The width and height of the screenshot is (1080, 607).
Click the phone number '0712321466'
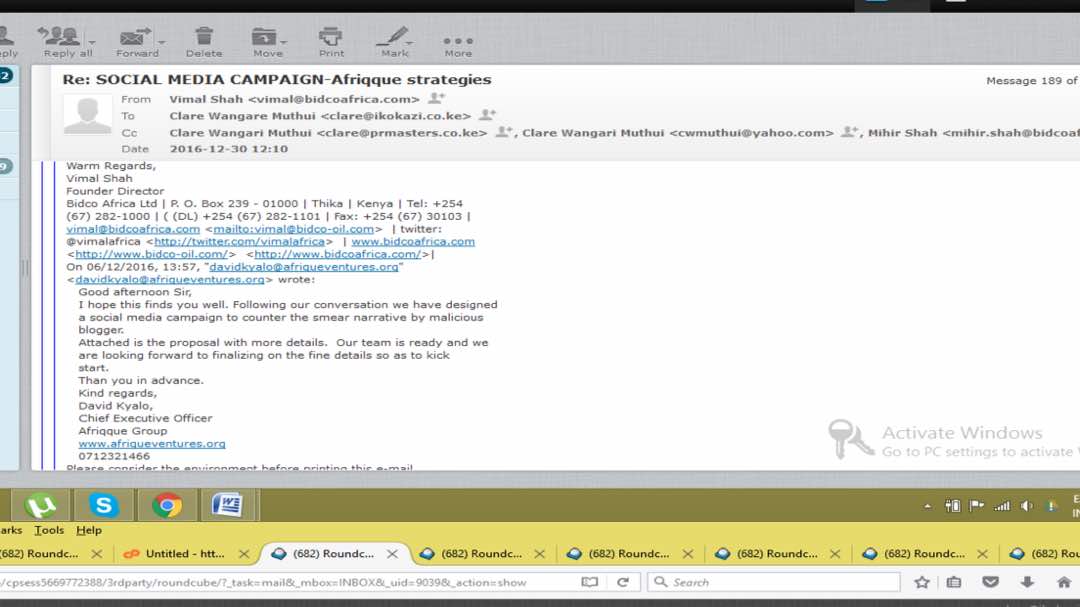[x=114, y=456]
